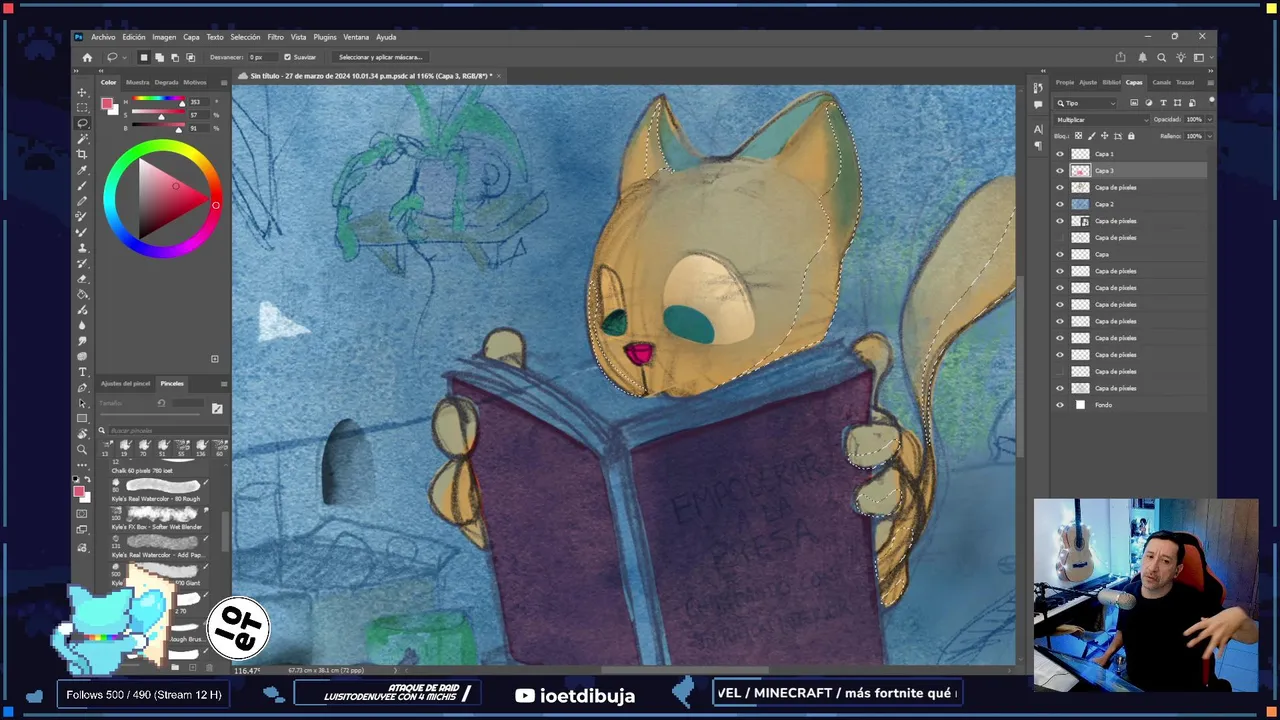Create new brush with plus icon
1280x720 pixels.
pyautogui.click(x=194, y=667)
